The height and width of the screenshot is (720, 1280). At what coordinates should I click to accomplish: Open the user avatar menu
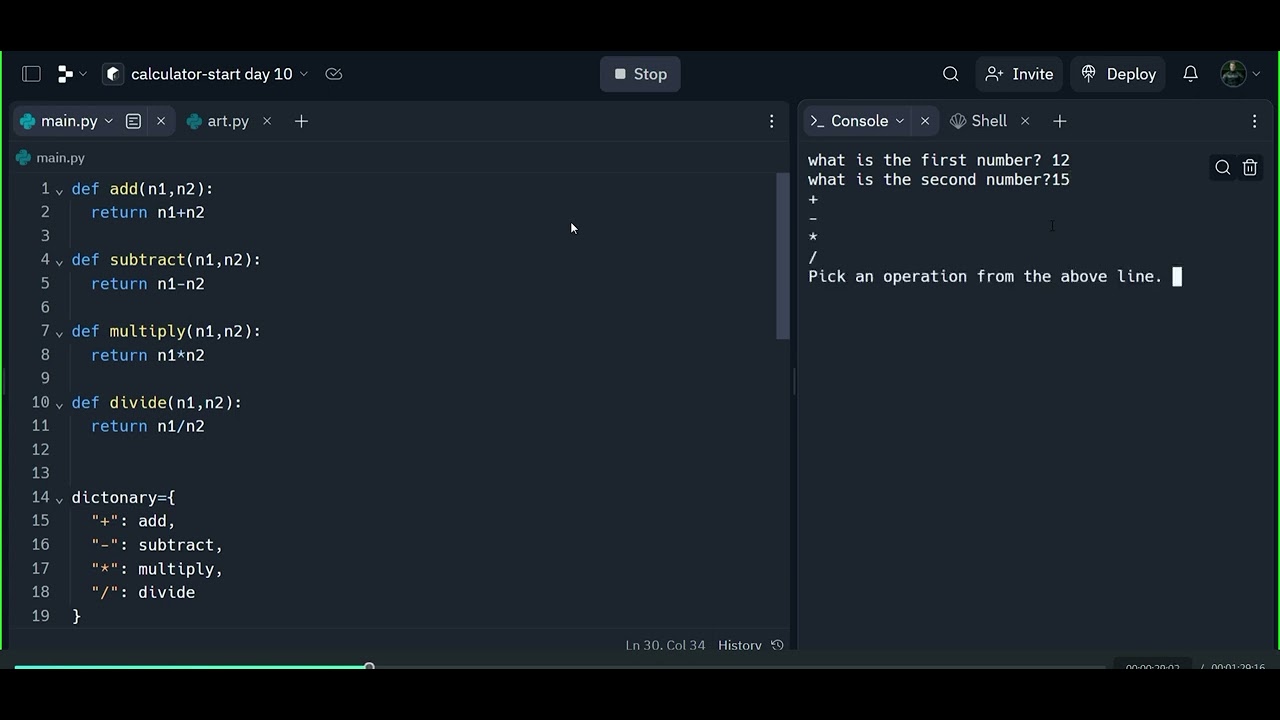click(1233, 74)
